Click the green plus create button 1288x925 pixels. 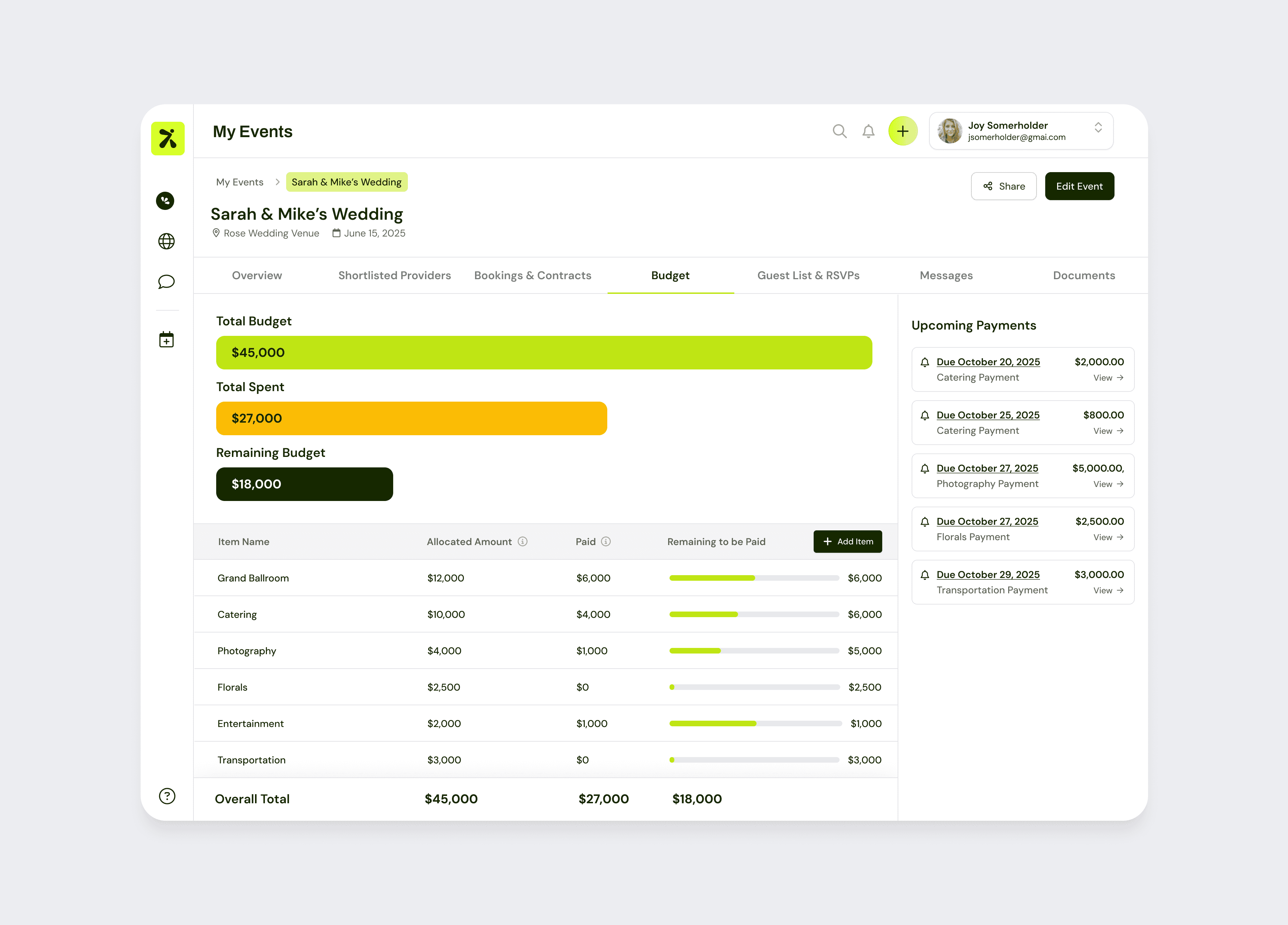903,131
